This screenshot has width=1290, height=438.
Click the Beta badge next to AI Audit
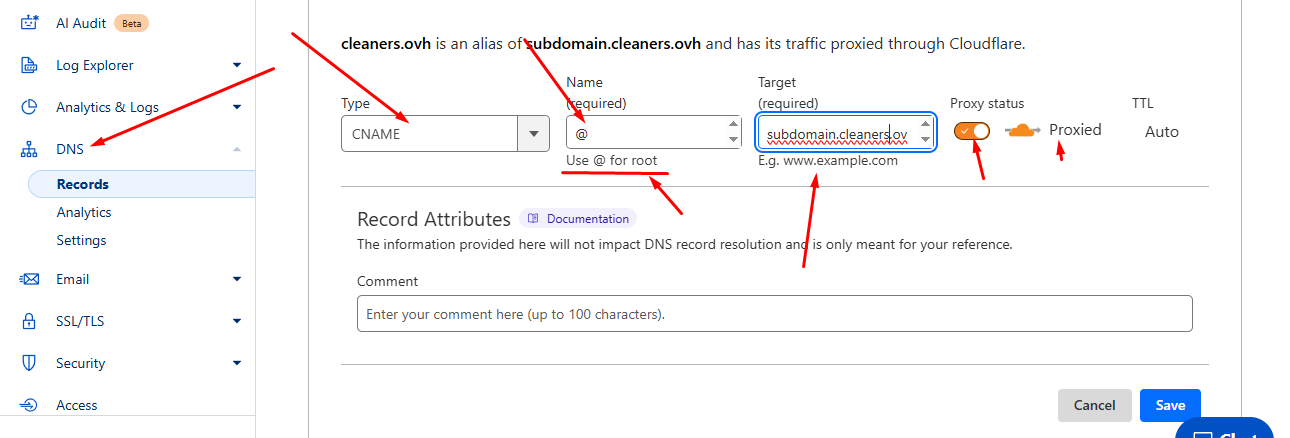pos(132,22)
